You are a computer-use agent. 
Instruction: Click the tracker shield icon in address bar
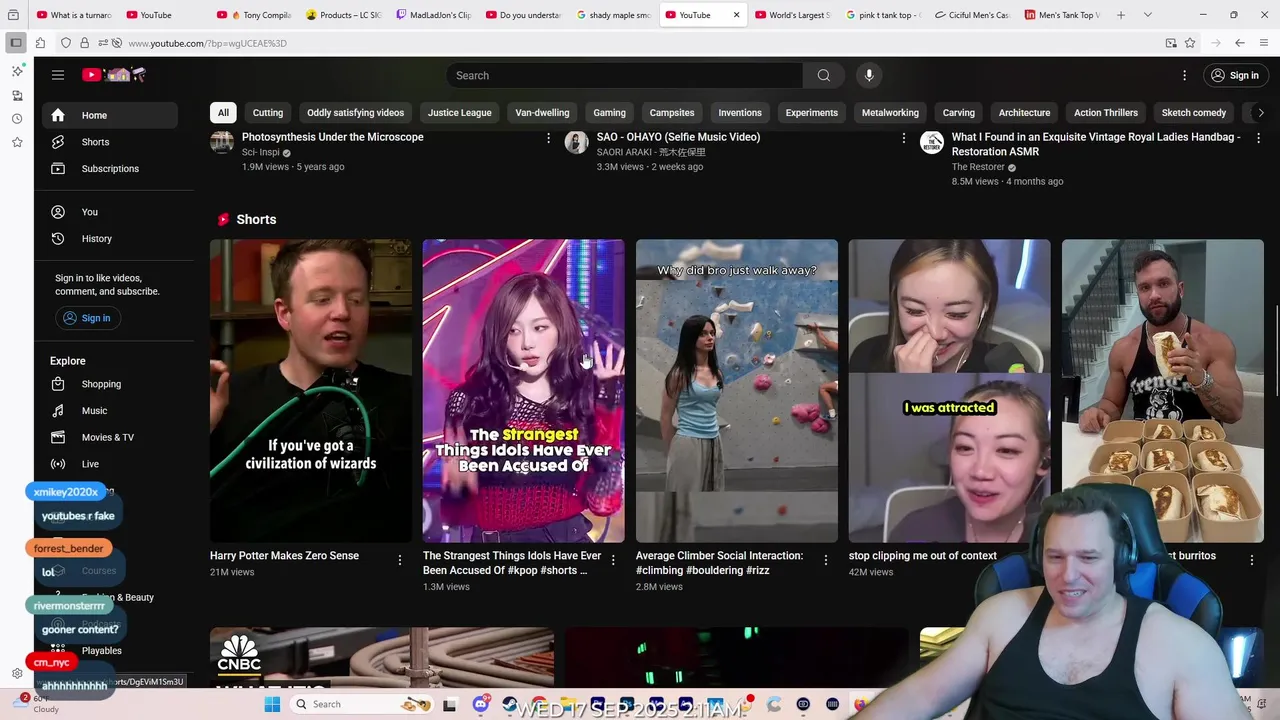[x=65, y=43]
